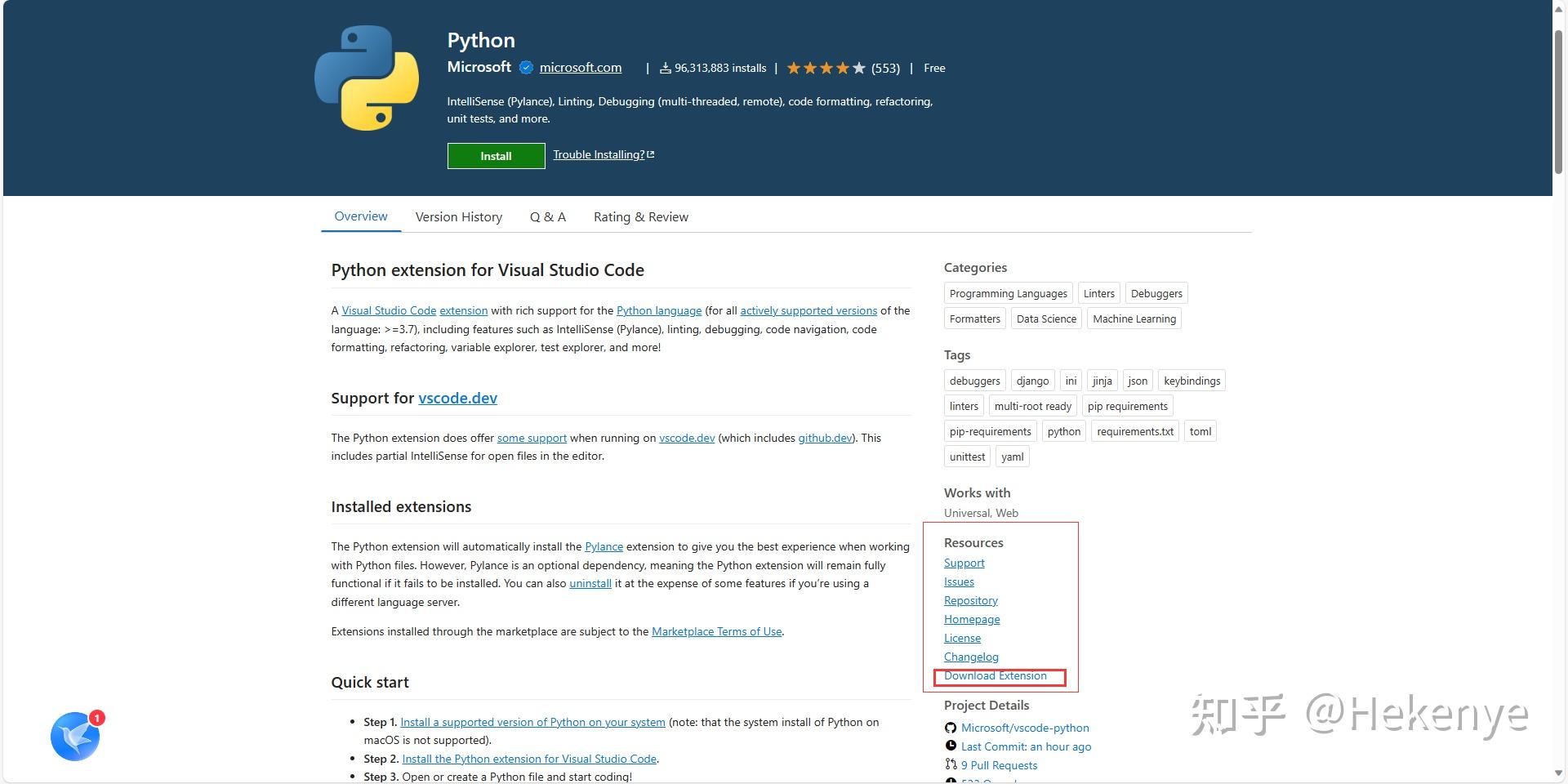Click the page vertical scrollbar thumb
1568x784 pixels.
(x=1558, y=100)
